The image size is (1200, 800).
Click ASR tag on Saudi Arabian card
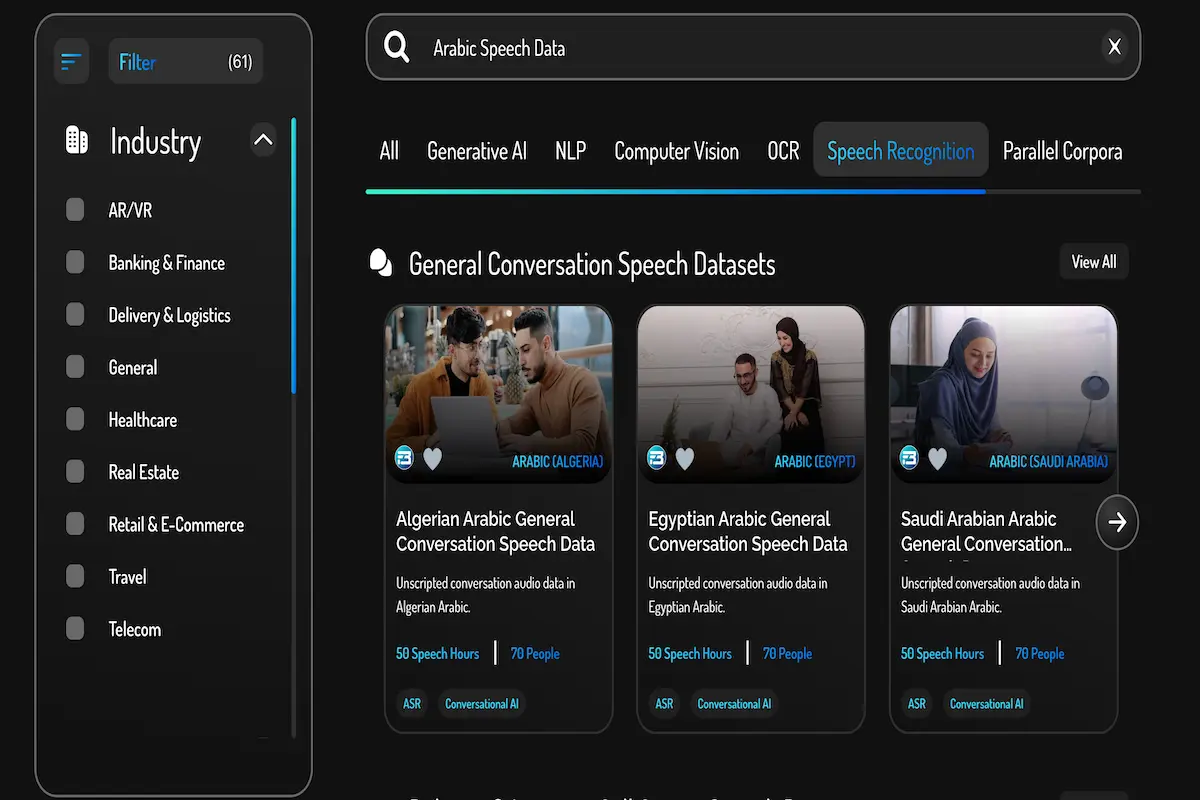[917, 704]
